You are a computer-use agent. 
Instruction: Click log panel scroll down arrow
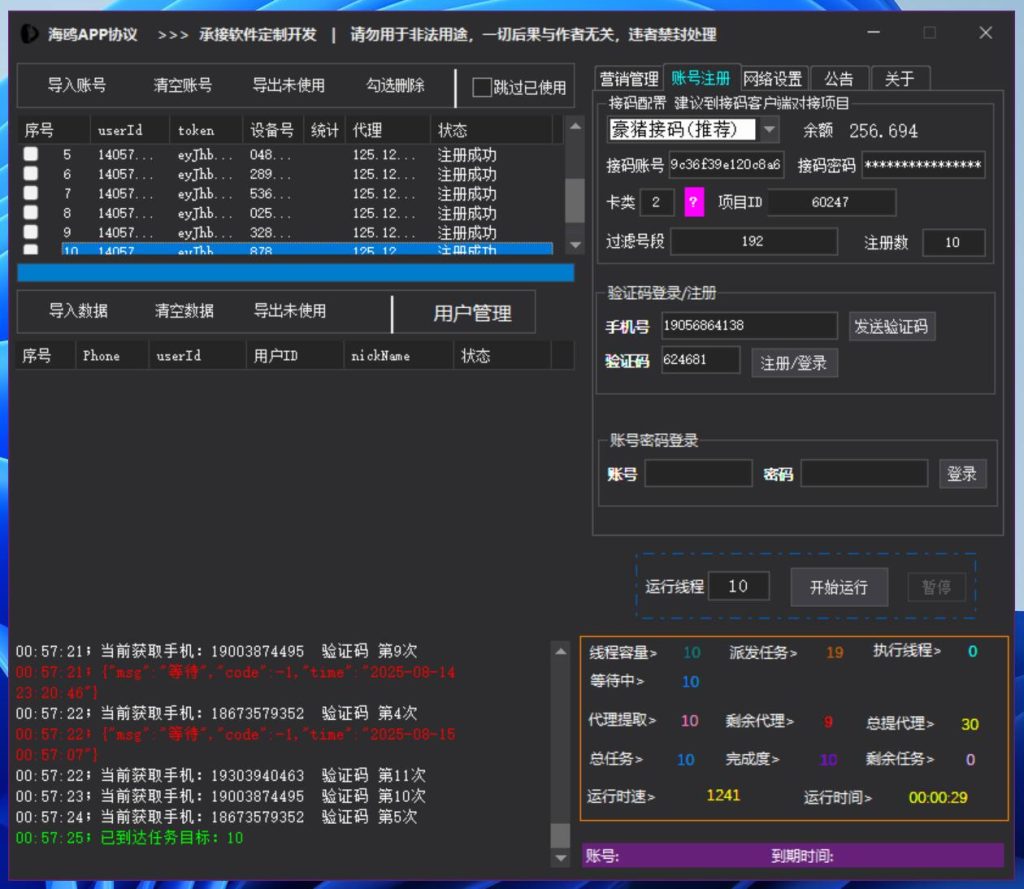[560, 858]
